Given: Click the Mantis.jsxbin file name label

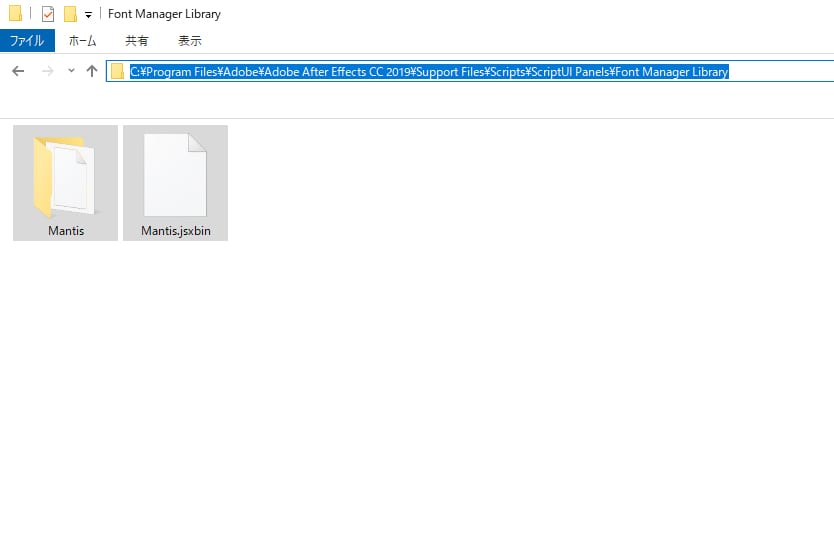Looking at the screenshot, I should pyautogui.click(x=176, y=231).
